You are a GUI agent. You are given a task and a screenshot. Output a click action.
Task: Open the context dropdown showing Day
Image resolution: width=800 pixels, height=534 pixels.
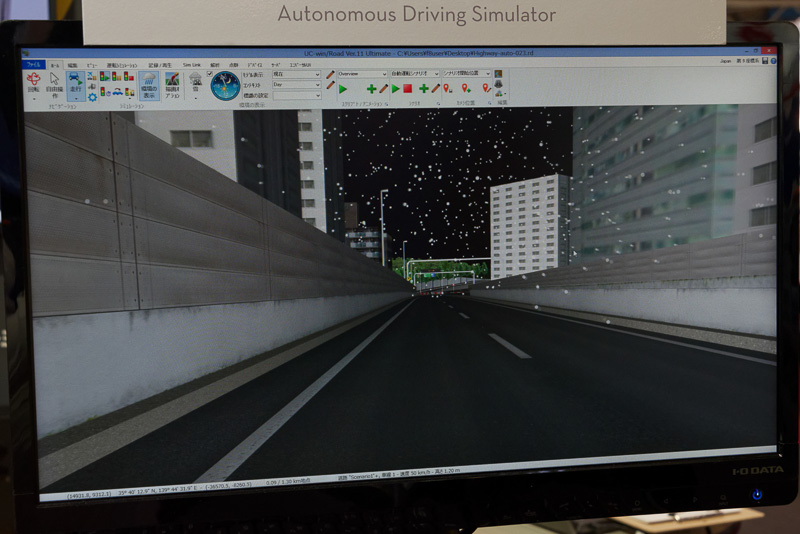(x=296, y=85)
